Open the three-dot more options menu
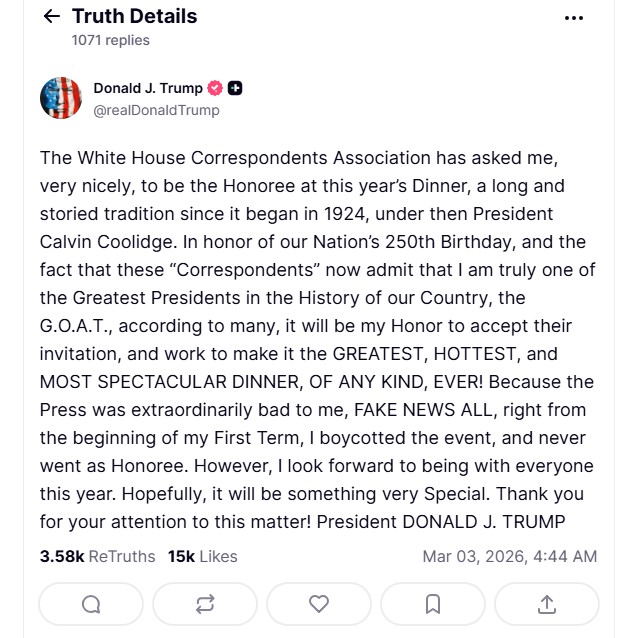 point(574,17)
